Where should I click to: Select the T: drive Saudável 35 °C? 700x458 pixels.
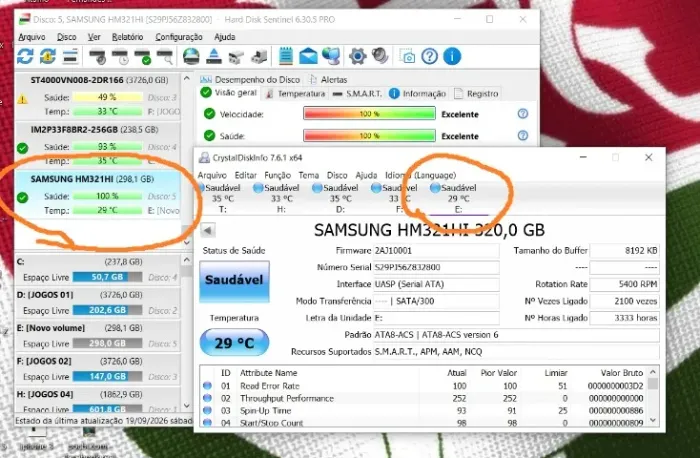(x=221, y=198)
